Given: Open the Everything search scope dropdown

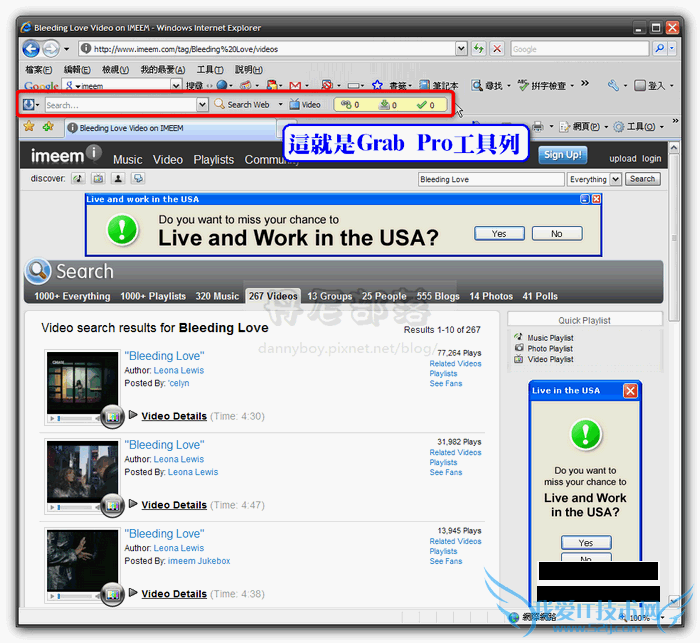Looking at the screenshot, I should pyautogui.click(x=616, y=179).
